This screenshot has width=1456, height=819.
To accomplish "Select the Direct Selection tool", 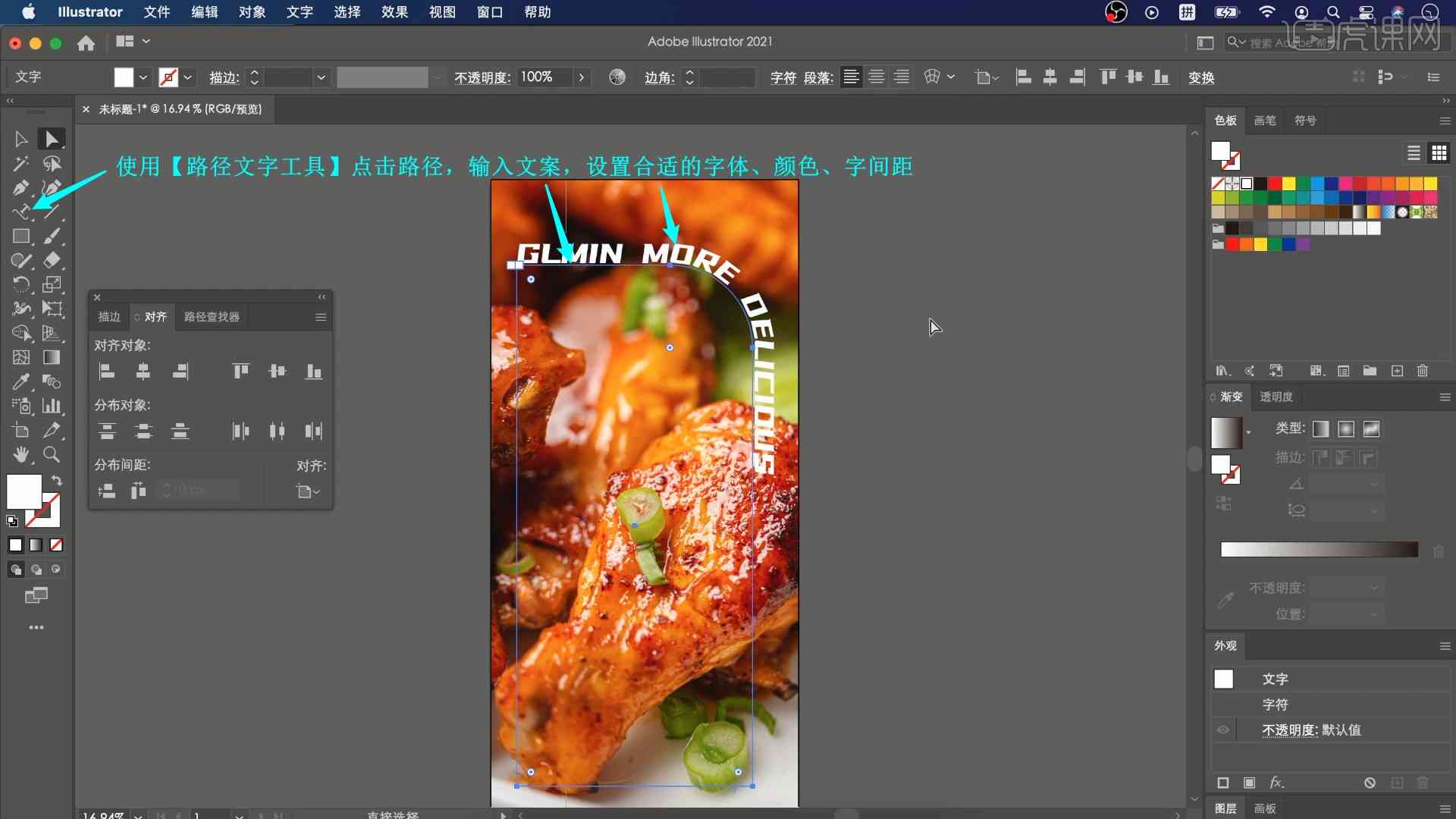I will pyautogui.click(x=52, y=139).
